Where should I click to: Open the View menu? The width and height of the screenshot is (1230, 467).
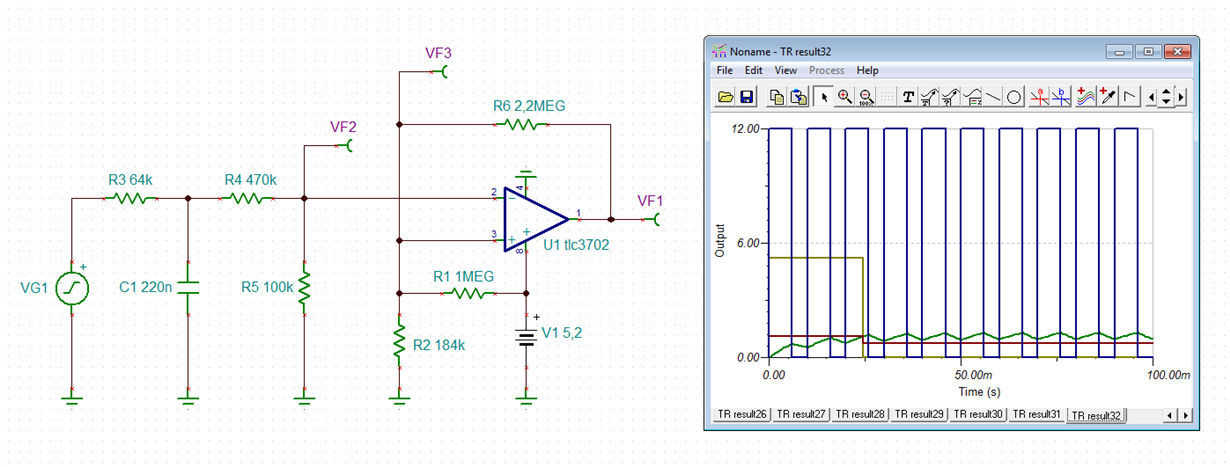(x=786, y=71)
